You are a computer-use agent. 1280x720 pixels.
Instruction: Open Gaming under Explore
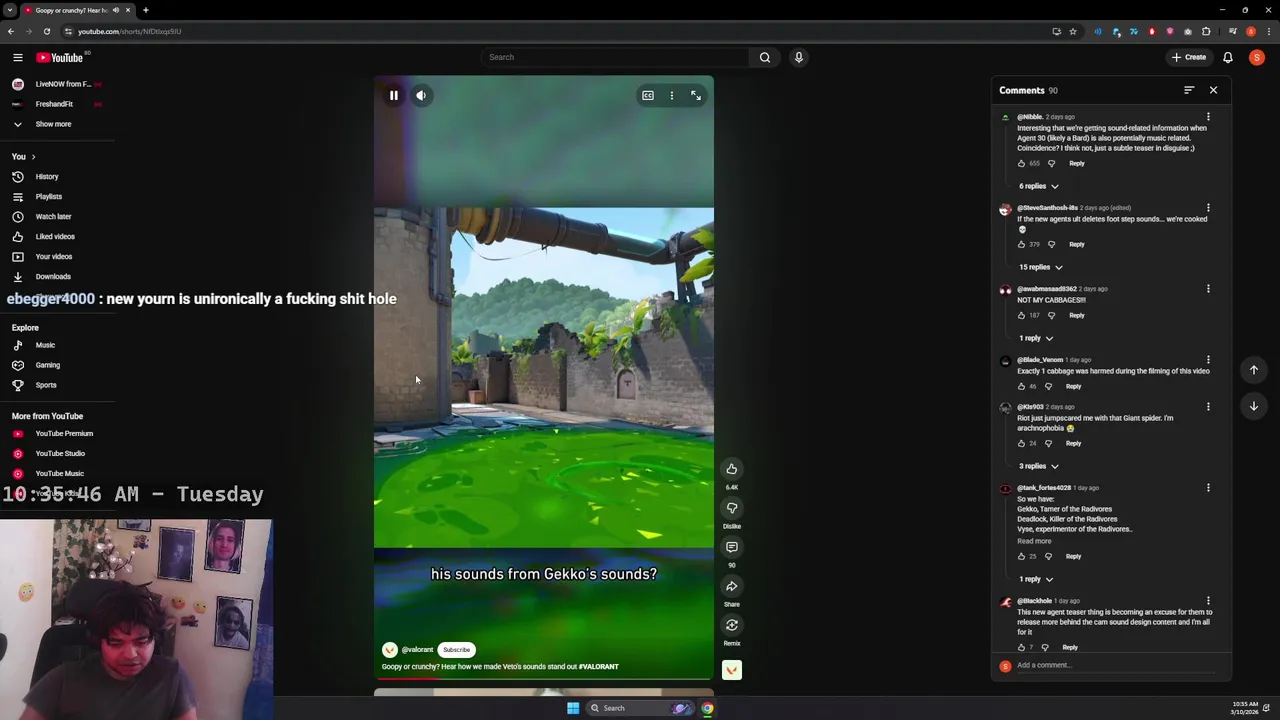click(47, 365)
